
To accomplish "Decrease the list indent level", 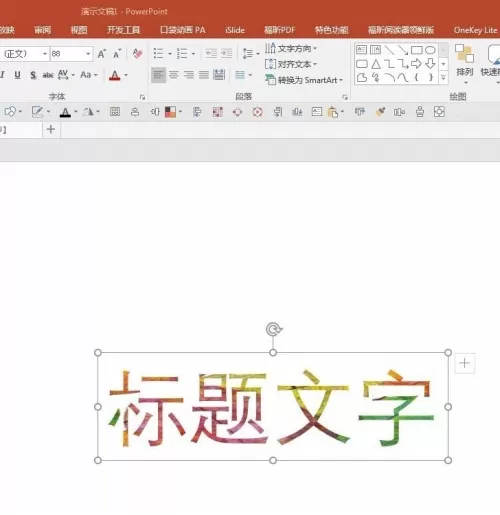I will [211, 53].
